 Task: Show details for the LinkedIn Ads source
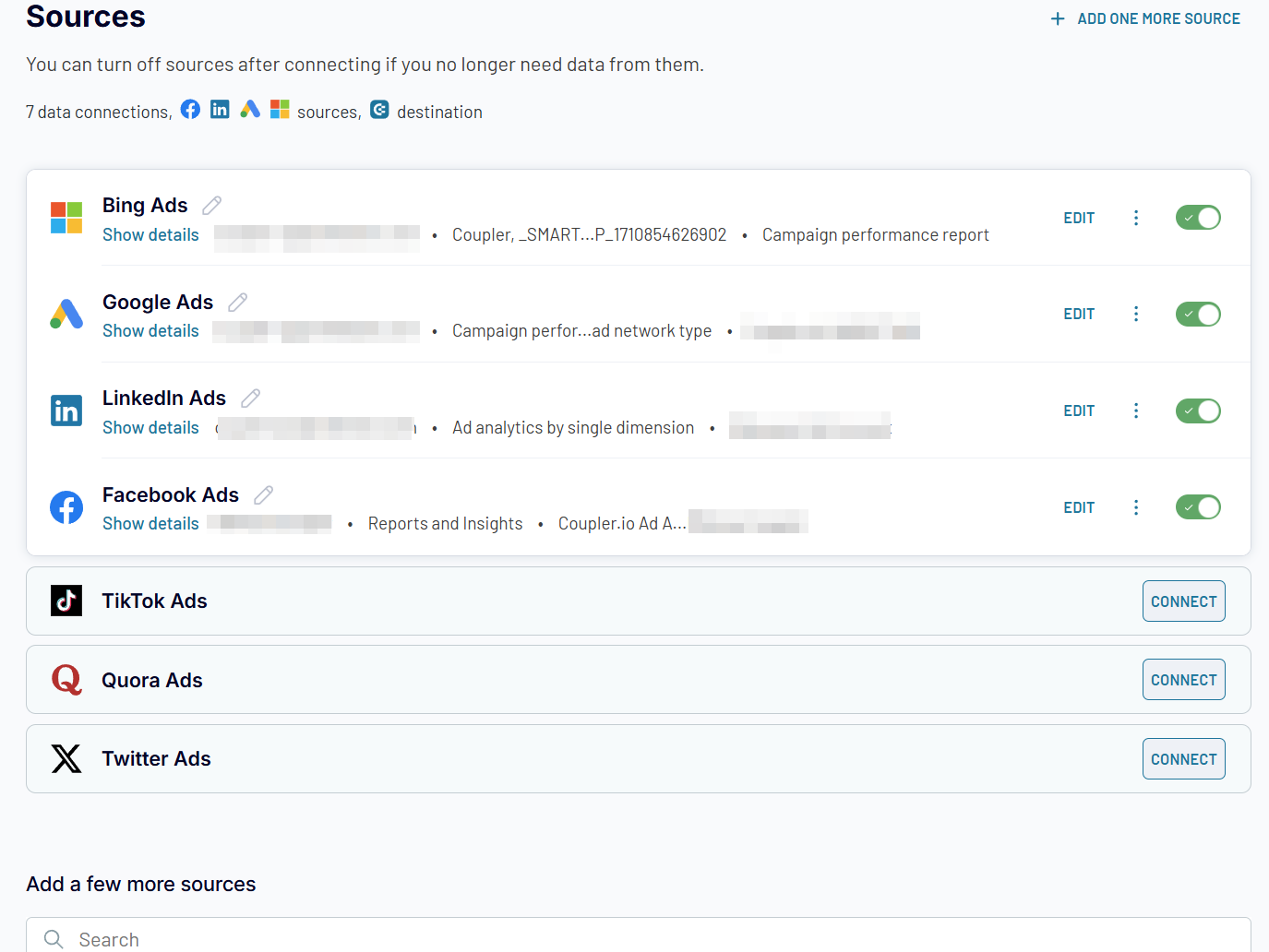point(150,427)
